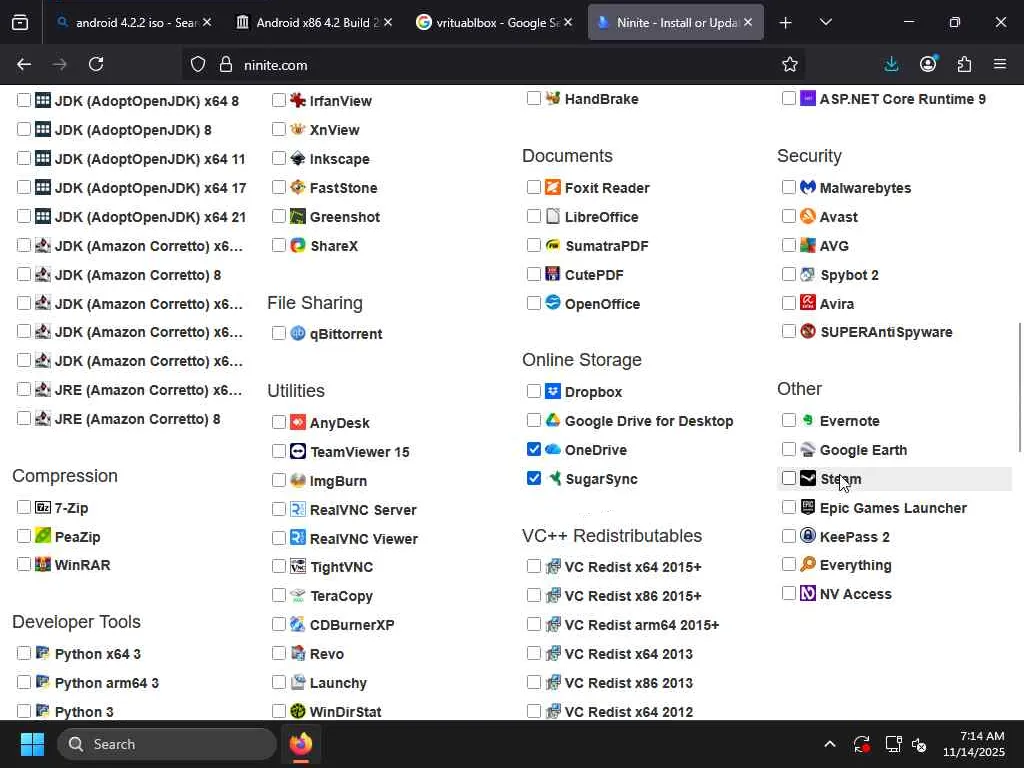Select the Ninite Install or Update tab
Image resolution: width=1024 pixels, height=768 pixels.
pos(675,22)
